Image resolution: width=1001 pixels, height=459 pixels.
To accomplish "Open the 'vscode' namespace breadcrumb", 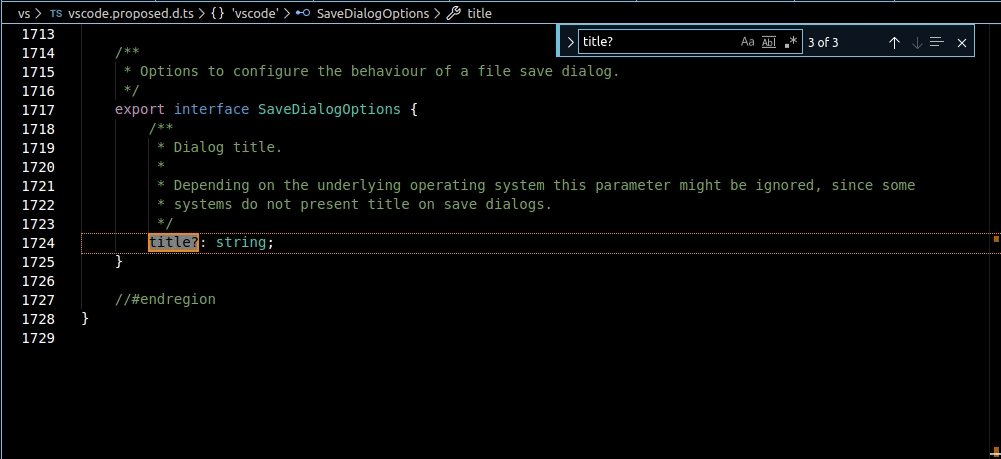I will pos(255,13).
